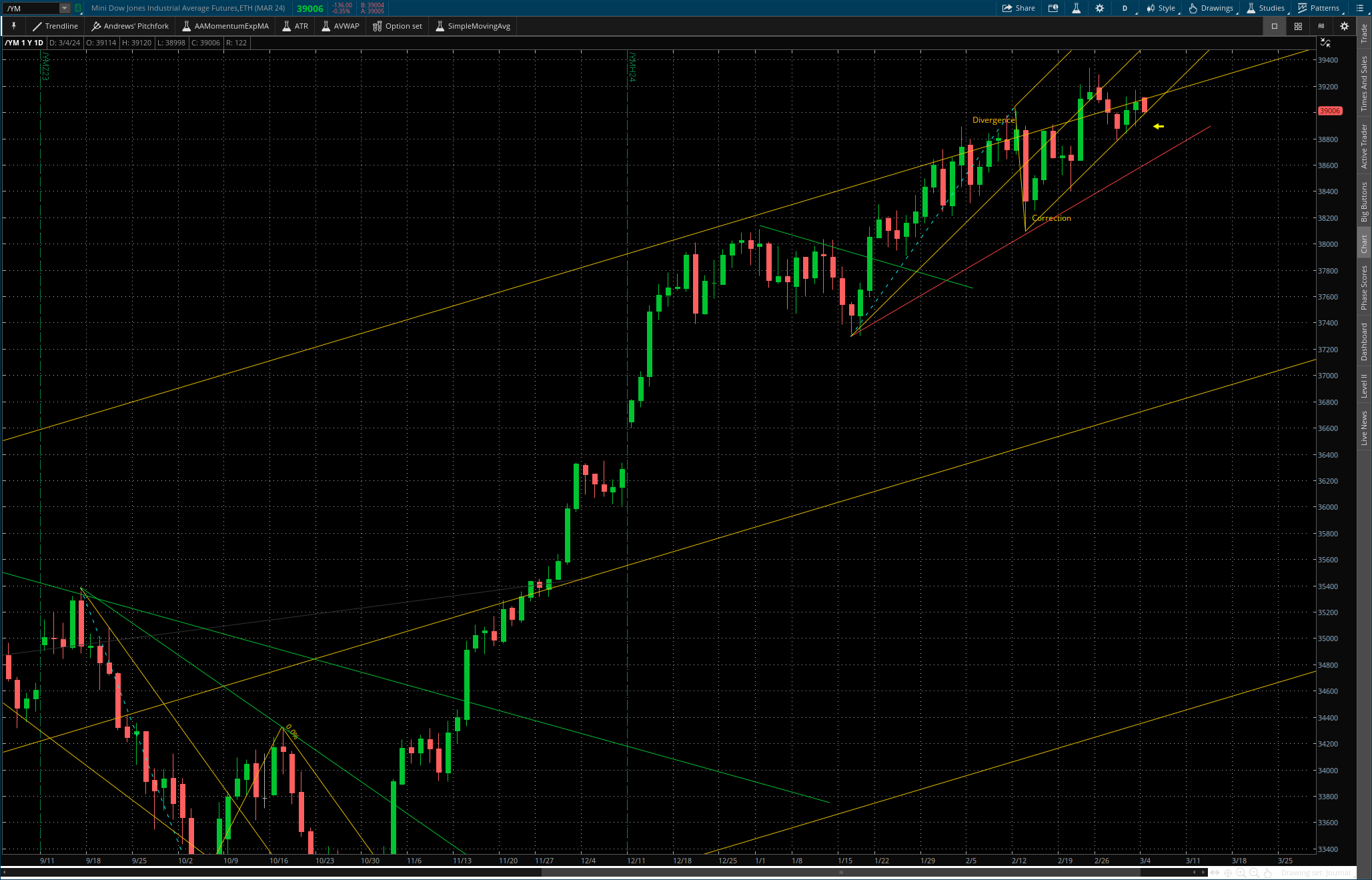Toggle the All charts button
The width and height of the screenshot is (1372, 880).
(x=1321, y=26)
